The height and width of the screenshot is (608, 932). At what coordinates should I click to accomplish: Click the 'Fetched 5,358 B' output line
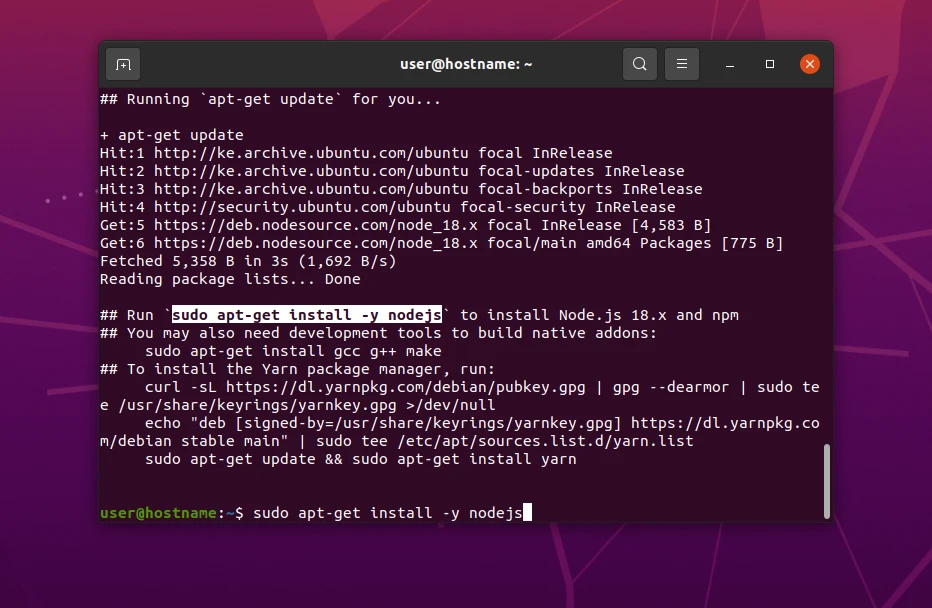248,261
